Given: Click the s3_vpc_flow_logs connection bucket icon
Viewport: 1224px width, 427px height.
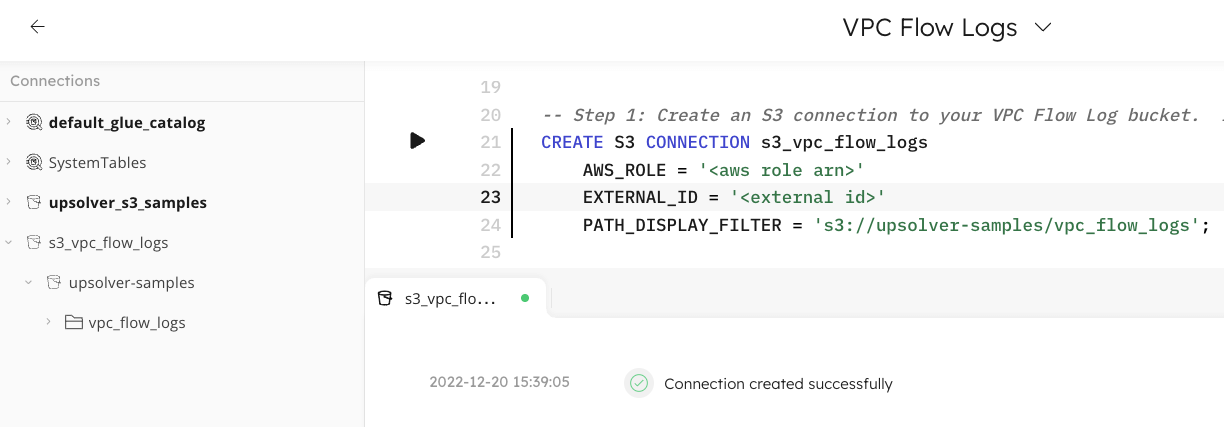Looking at the screenshot, I should [34, 243].
